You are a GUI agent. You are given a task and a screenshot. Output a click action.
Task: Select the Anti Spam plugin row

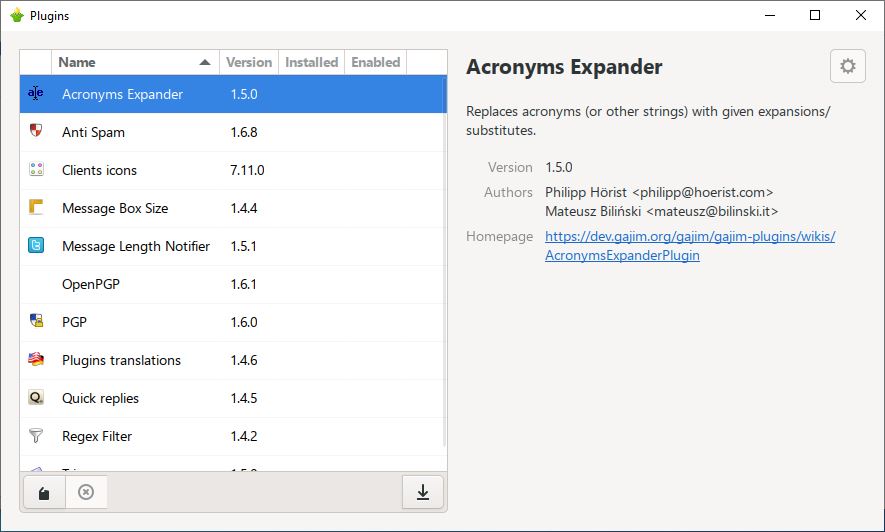pyautogui.click(x=232, y=132)
